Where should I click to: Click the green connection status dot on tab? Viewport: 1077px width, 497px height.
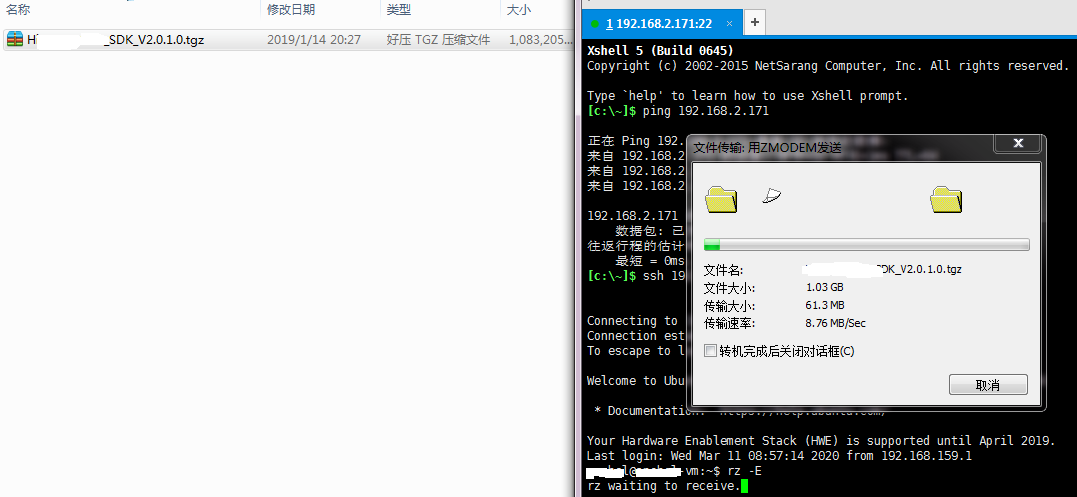[595, 24]
